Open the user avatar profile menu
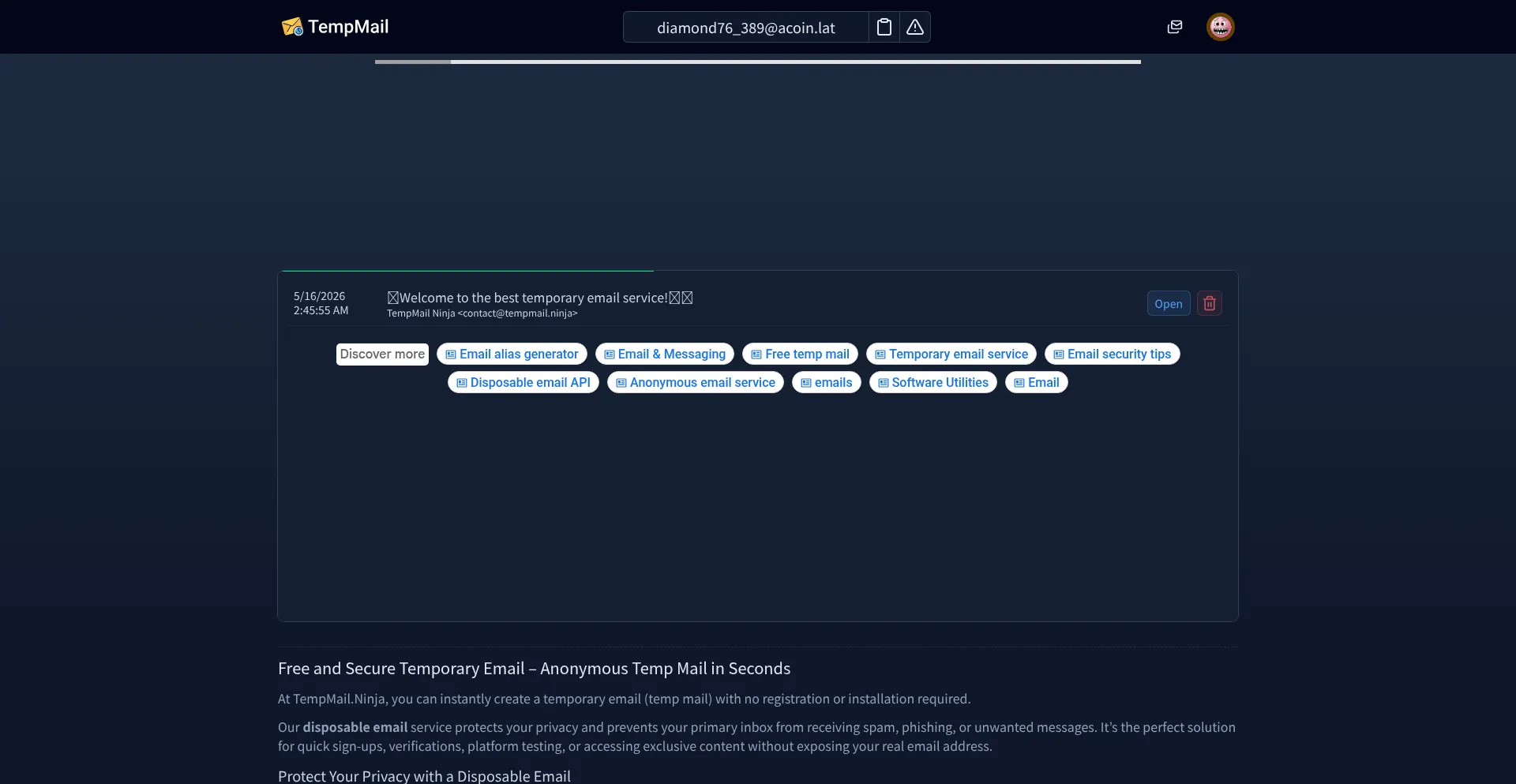 (1221, 27)
